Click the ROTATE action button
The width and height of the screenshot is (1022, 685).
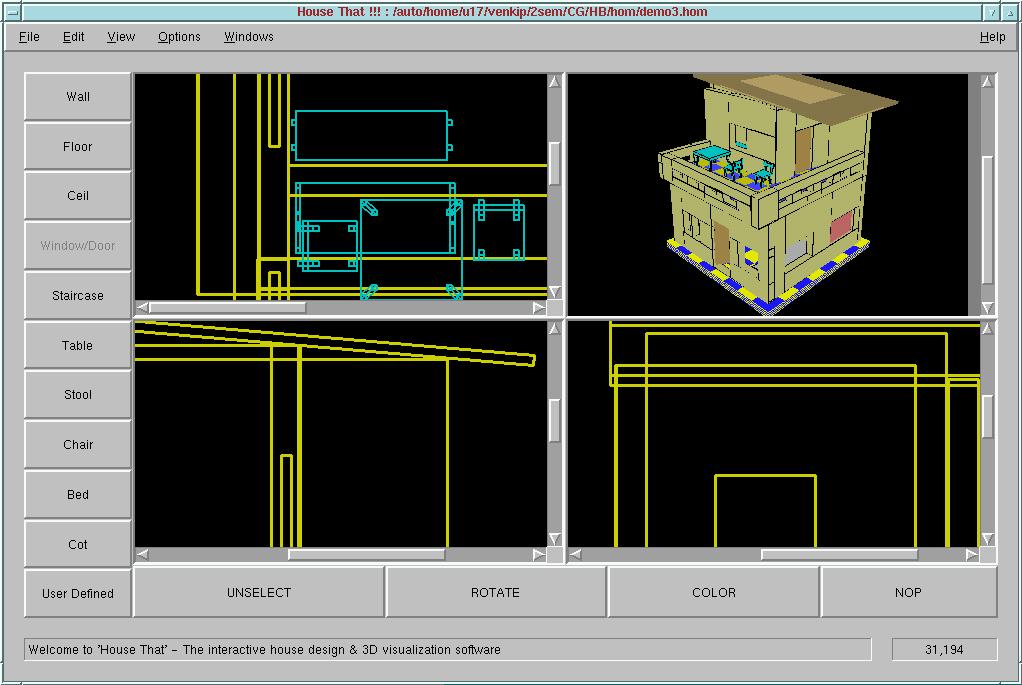(495, 592)
